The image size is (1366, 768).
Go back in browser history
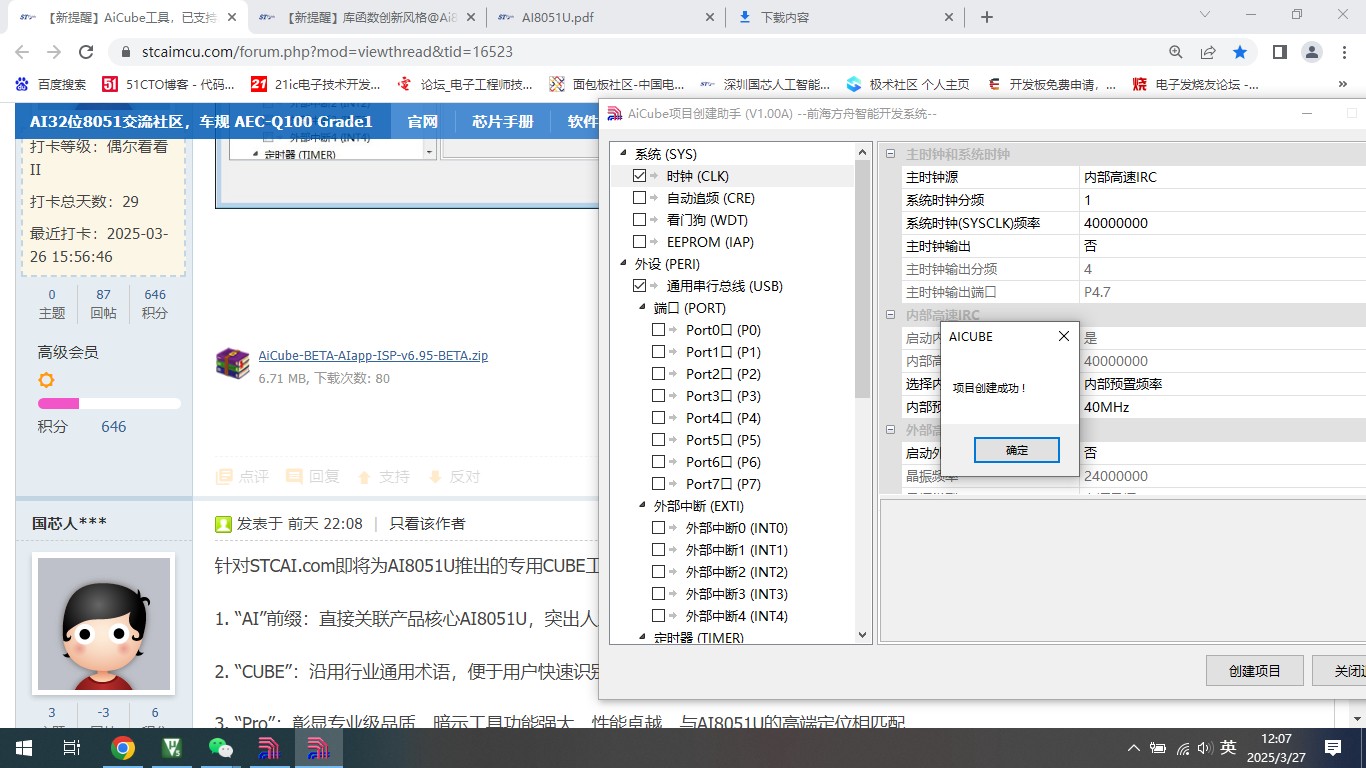(x=22, y=52)
